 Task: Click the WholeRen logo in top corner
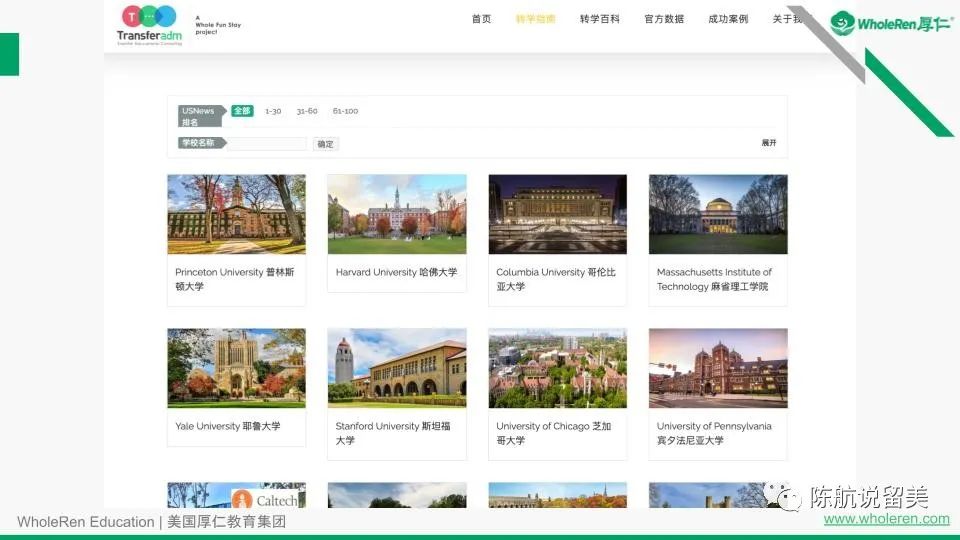pyautogui.click(x=892, y=23)
